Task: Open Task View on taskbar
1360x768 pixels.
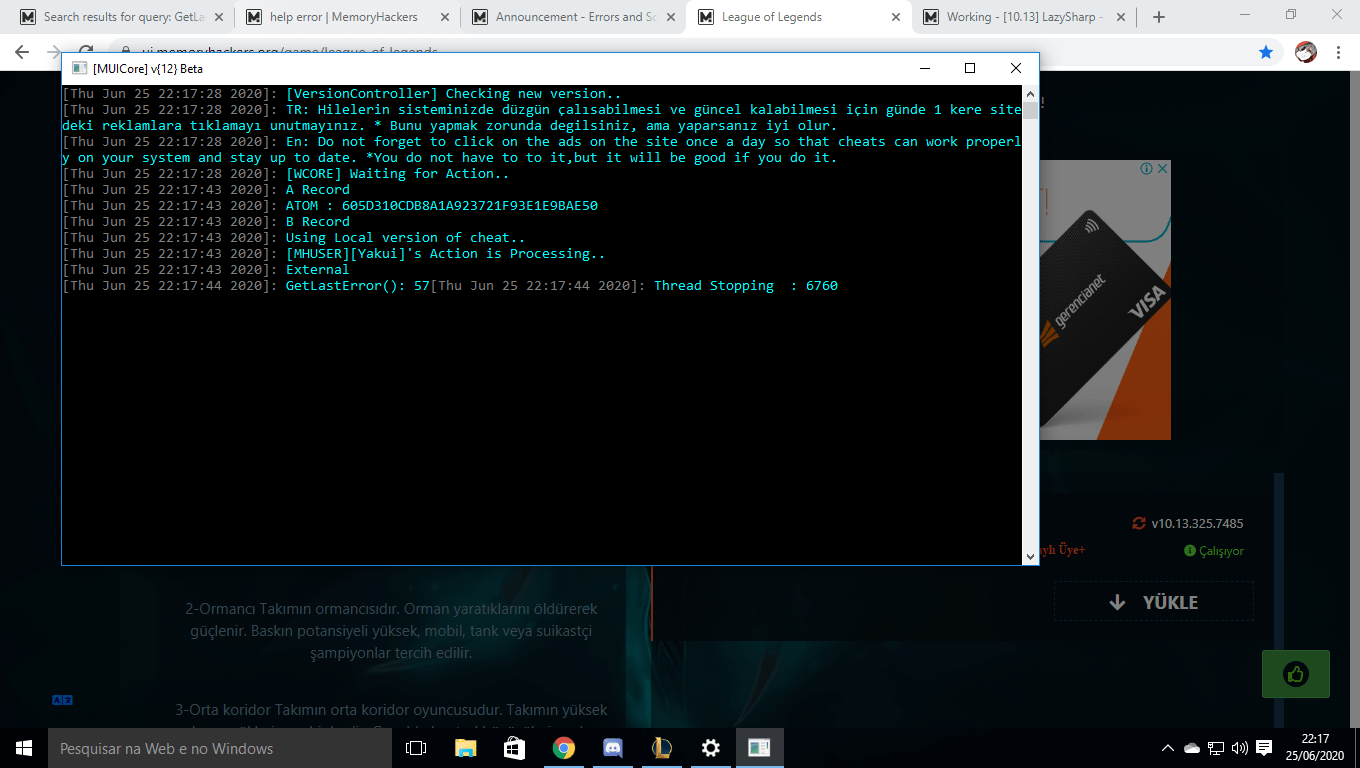Action: pos(416,748)
